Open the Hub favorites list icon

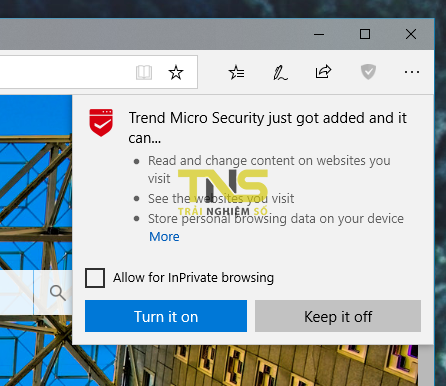click(237, 72)
